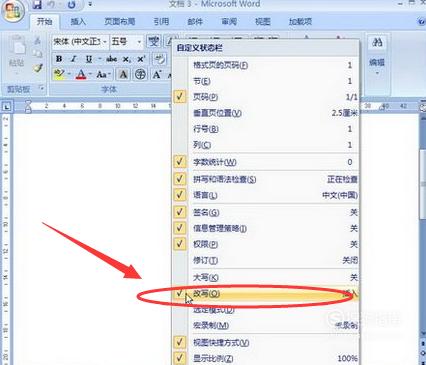Expand the 剪贴板 dialog launcher
This screenshot has width=426, height=365.
pyautogui.click(x=42, y=89)
